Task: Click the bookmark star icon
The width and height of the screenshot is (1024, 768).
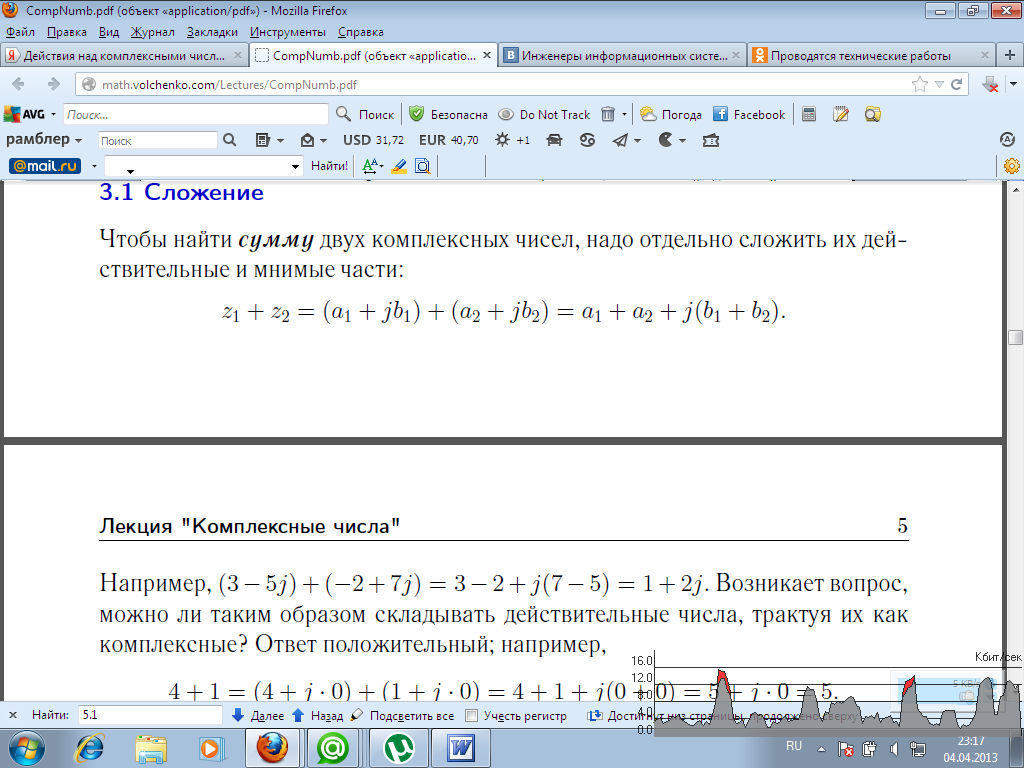Action: coord(920,84)
